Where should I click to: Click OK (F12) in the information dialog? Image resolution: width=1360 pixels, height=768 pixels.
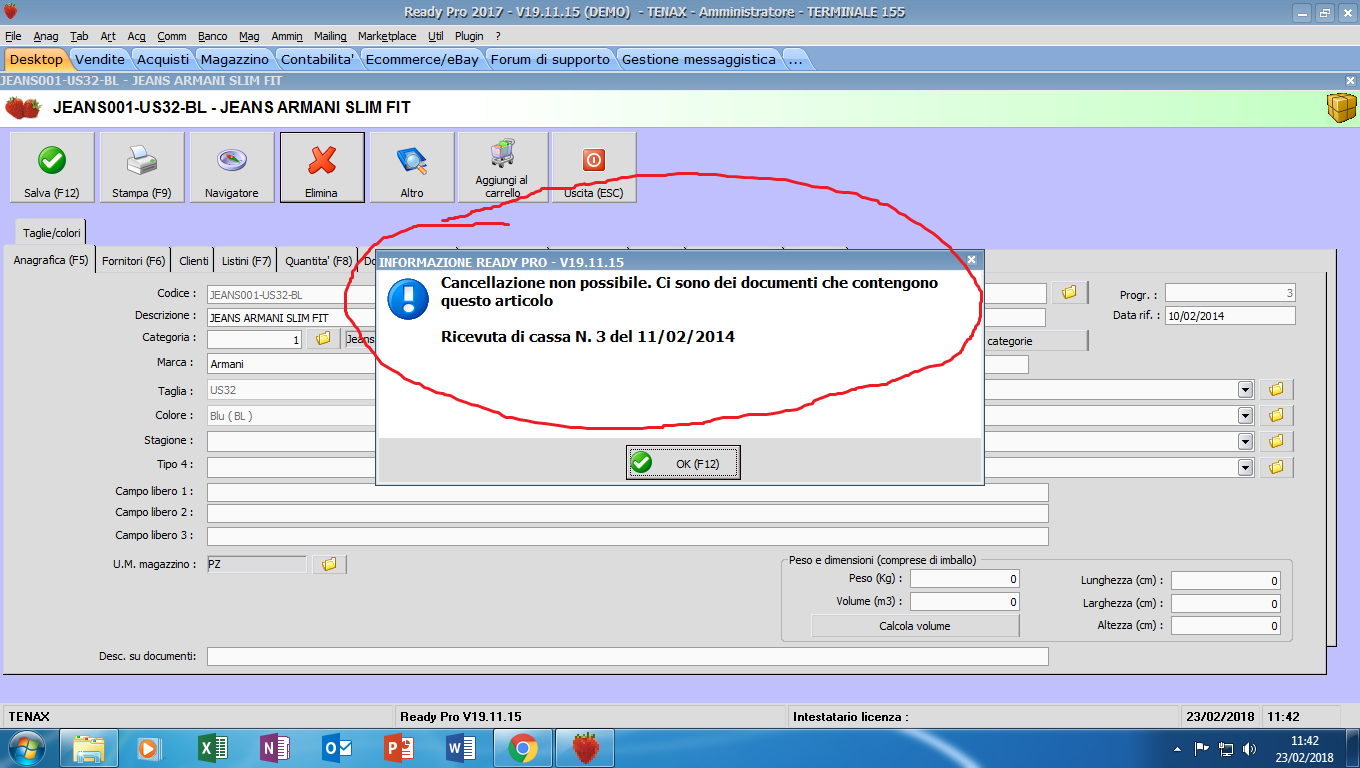[x=683, y=463]
